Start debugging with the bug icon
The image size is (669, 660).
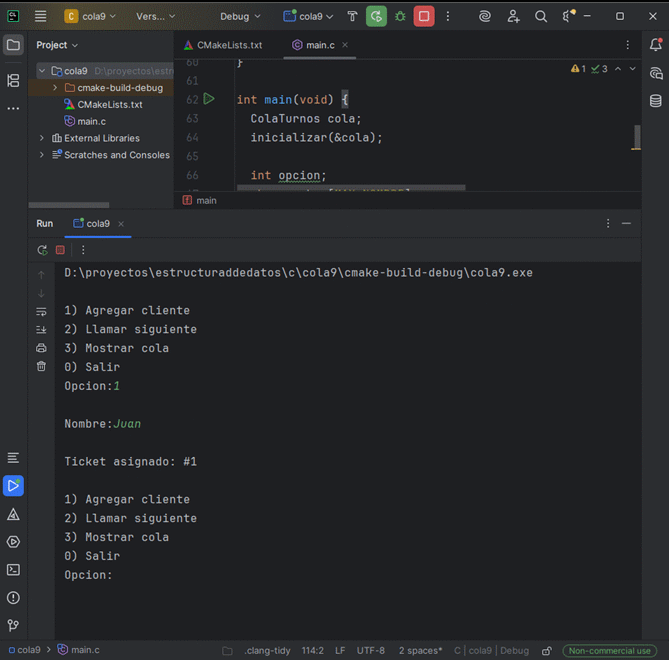[x=401, y=16]
